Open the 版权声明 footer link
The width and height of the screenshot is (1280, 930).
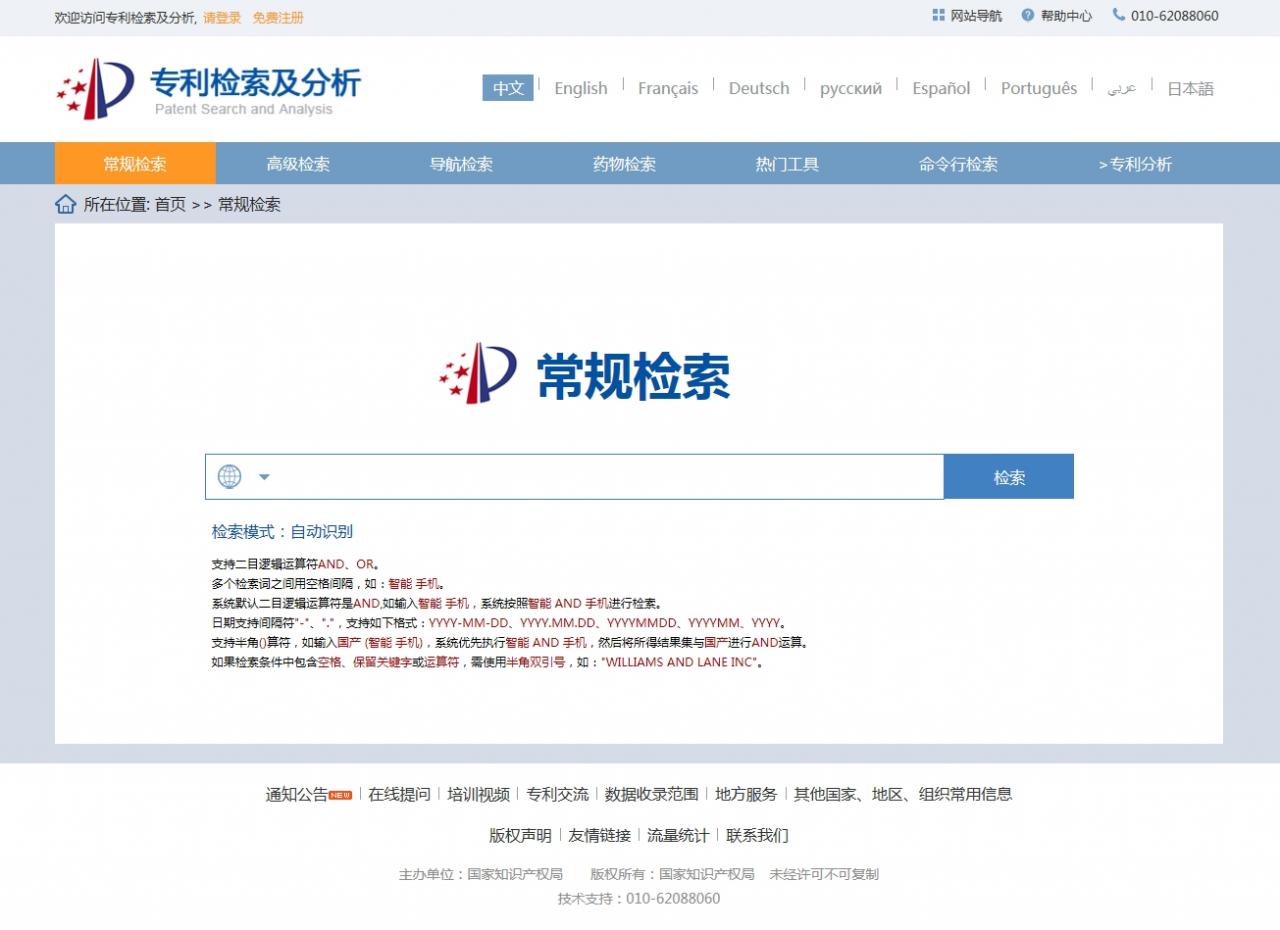(x=520, y=835)
